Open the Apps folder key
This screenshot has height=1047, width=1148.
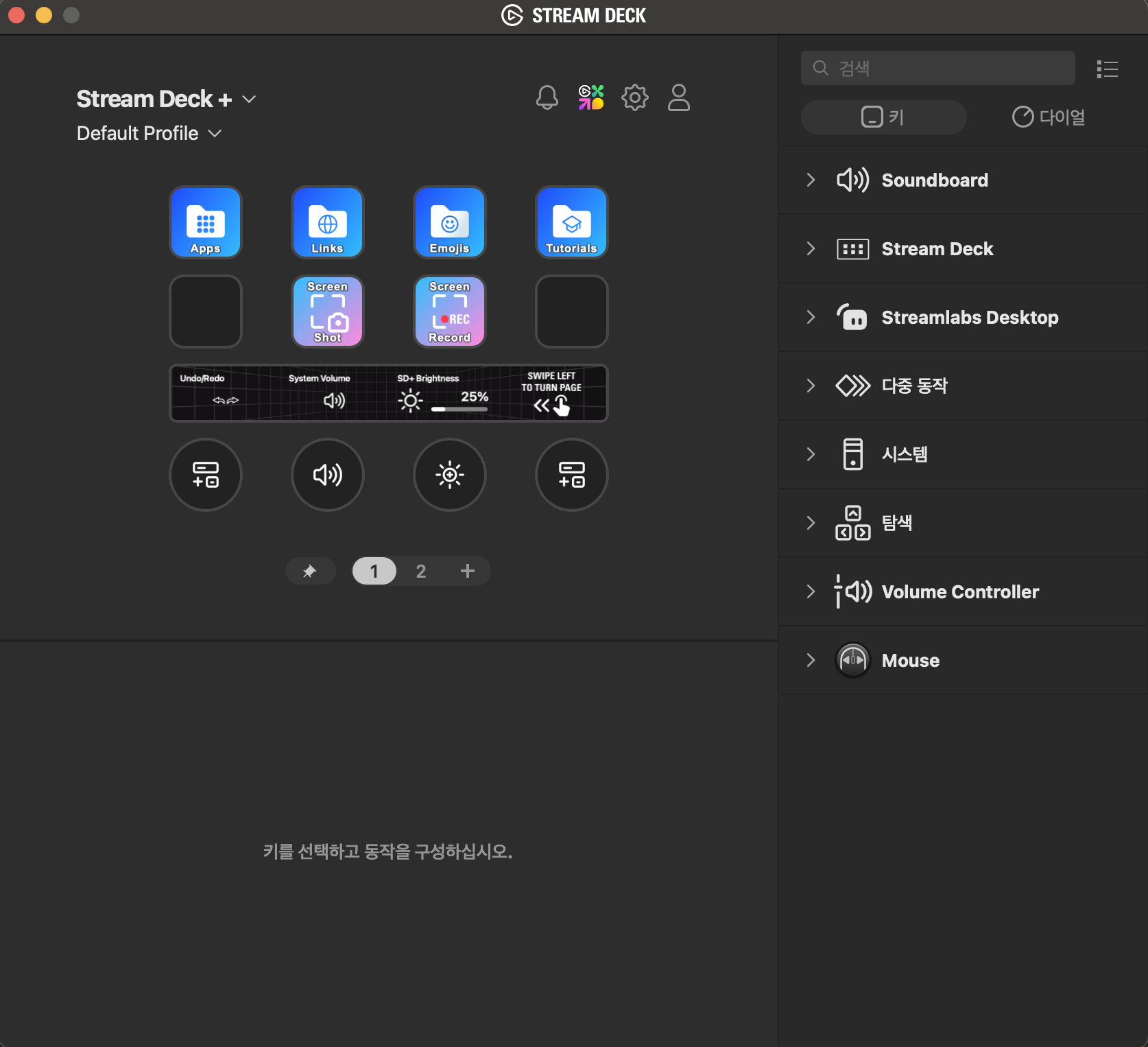click(x=206, y=222)
